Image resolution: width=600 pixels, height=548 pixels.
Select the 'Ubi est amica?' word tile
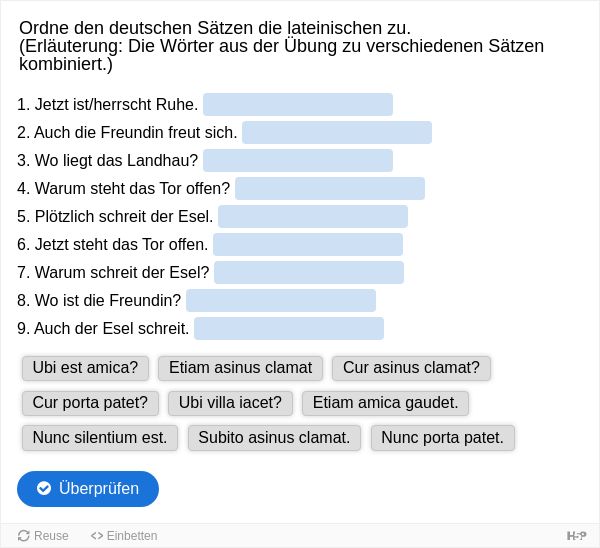85,368
